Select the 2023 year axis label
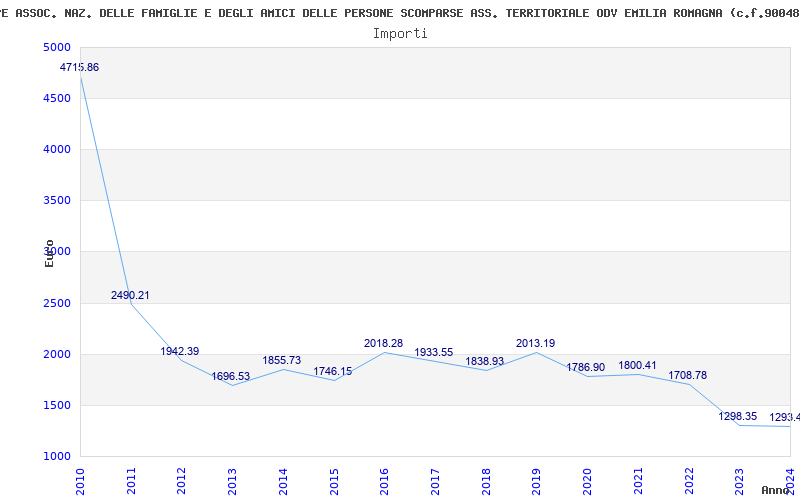This screenshot has height=500, width=800. [740, 478]
